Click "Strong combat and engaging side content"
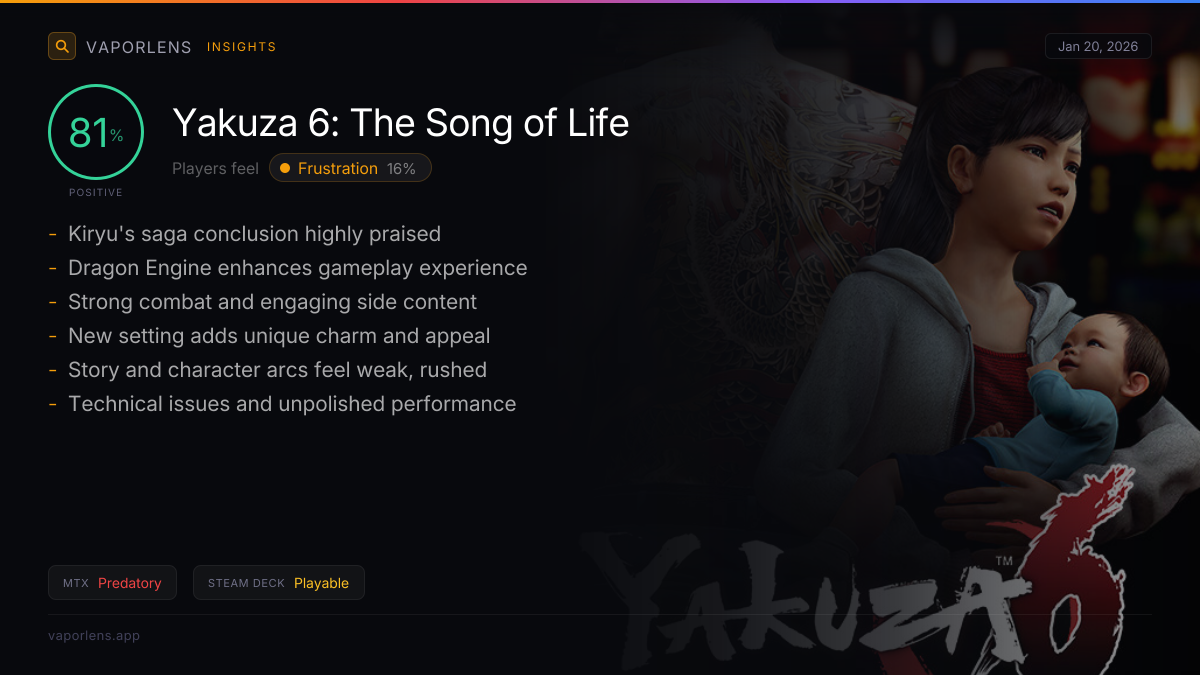 (x=272, y=302)
